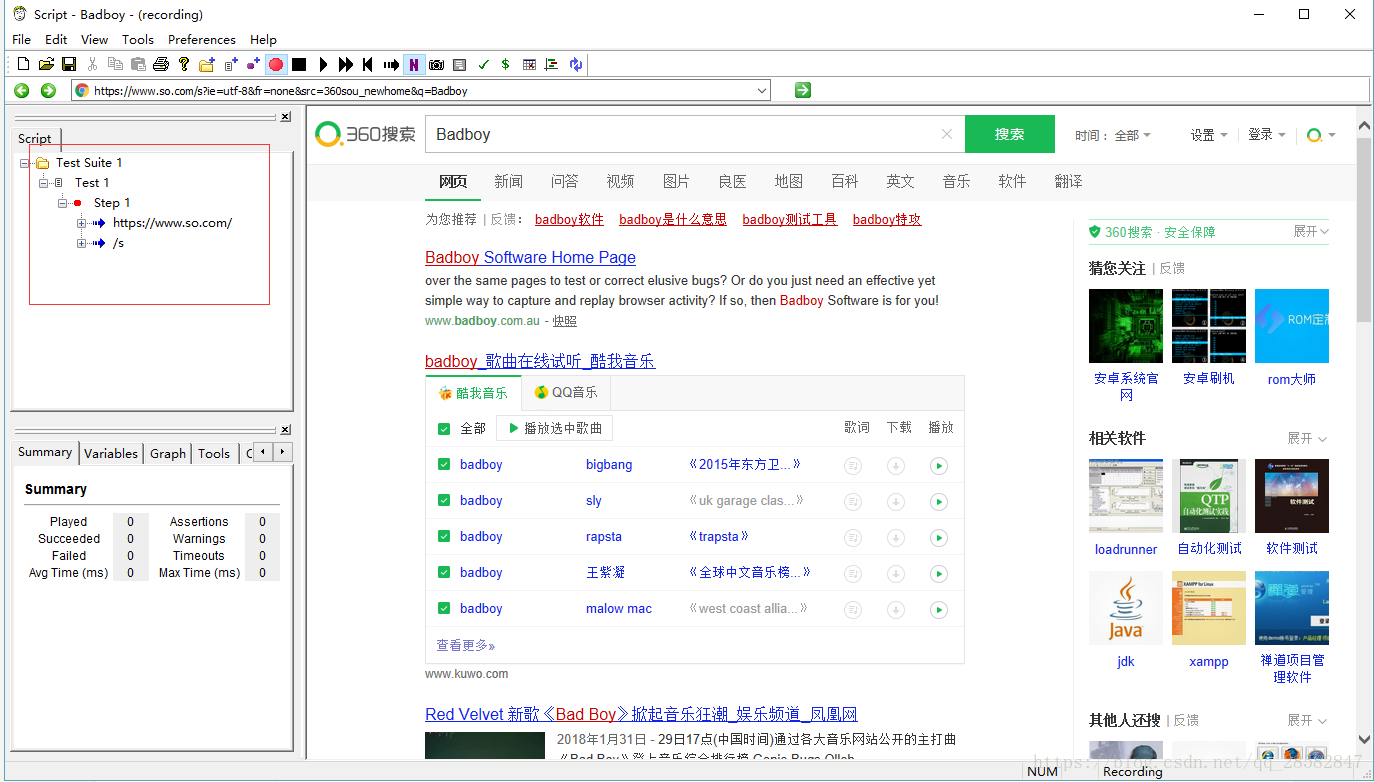Click the green dollar Variable icon

[x=505, y=64]
